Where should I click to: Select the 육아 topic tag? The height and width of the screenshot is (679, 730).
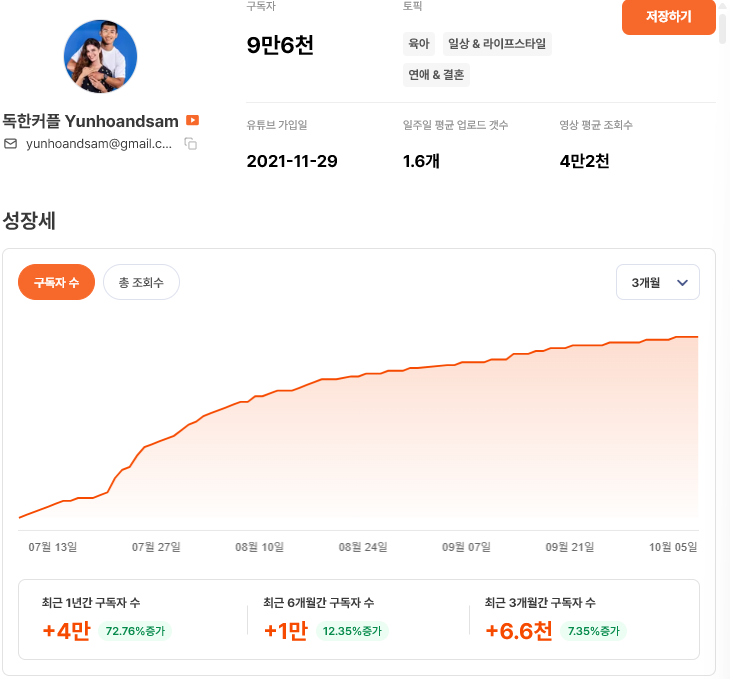(x=418, y=44)
